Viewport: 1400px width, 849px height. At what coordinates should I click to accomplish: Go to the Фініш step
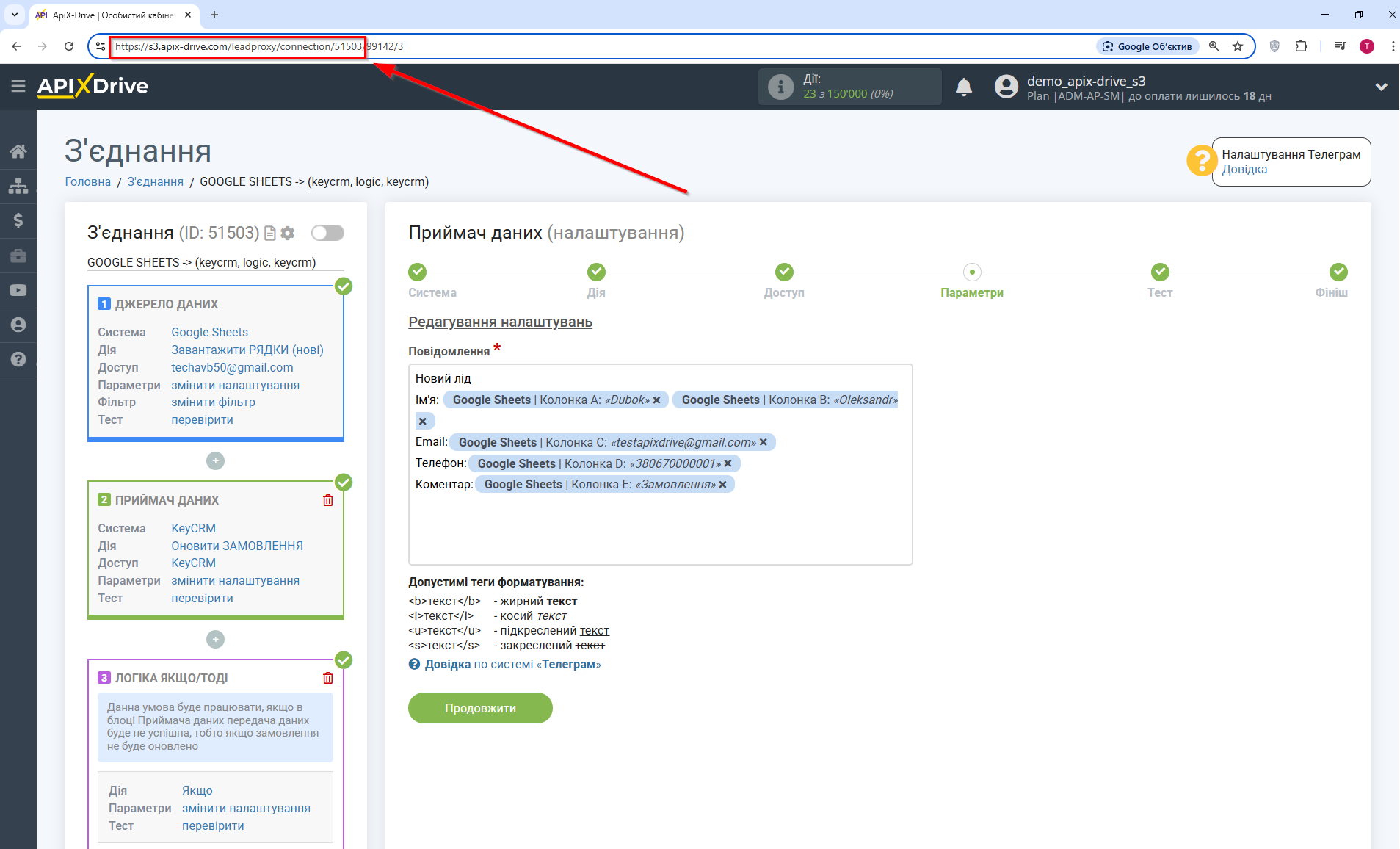click(1338, 272)
